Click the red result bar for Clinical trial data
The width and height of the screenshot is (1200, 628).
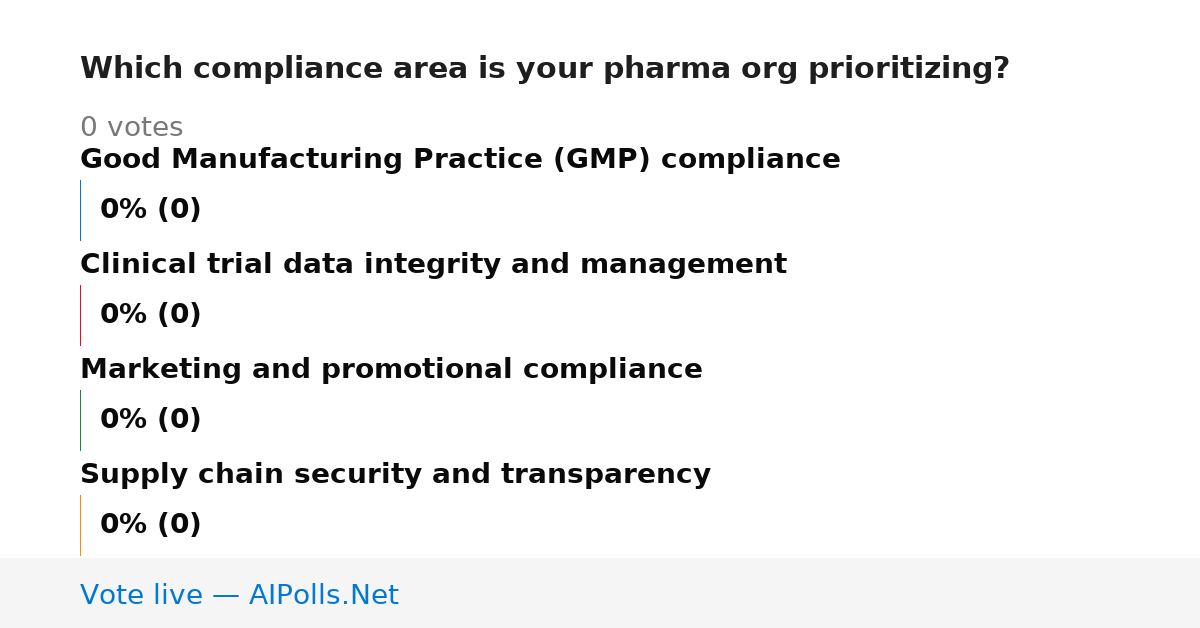coord(80,315)
